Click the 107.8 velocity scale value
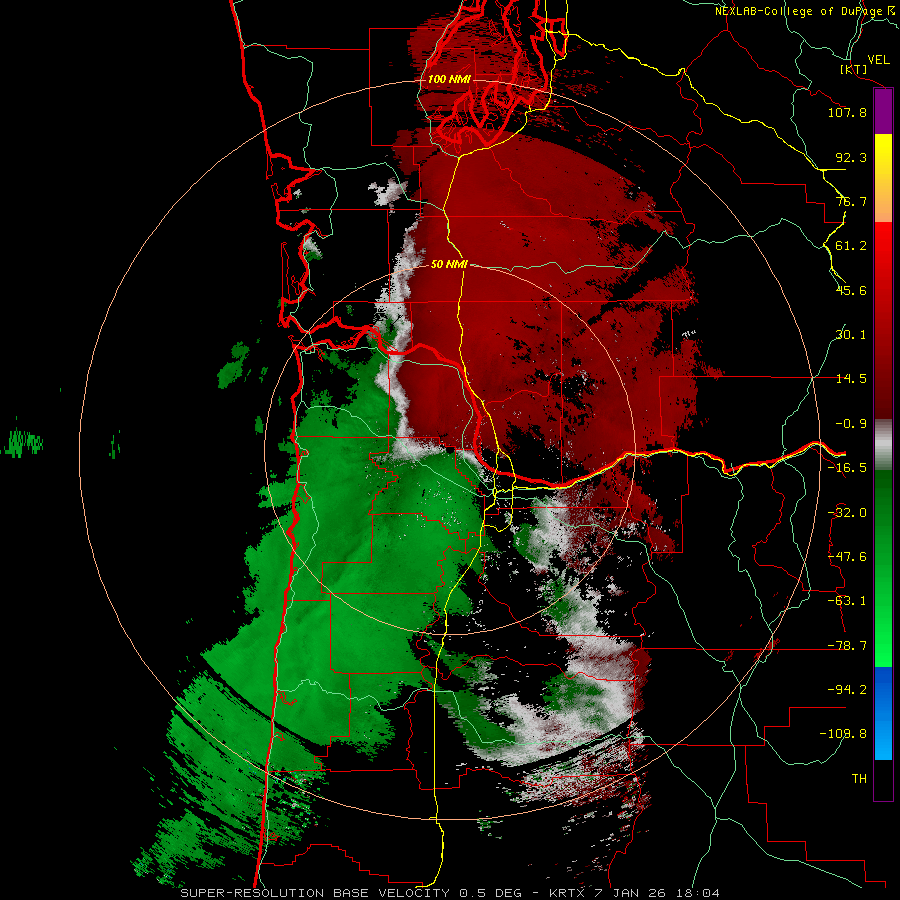This screenshot has height=900, width=900. 847,112
